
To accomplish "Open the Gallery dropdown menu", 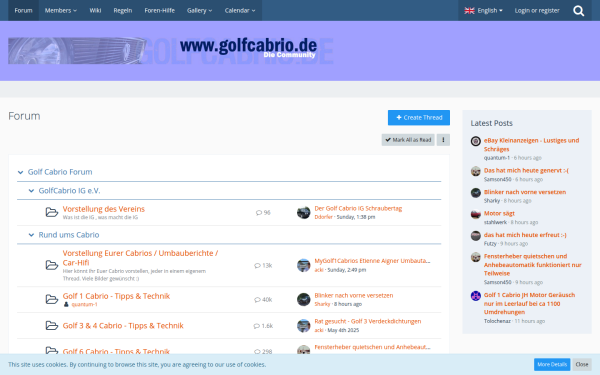I will tap(199, 10).
